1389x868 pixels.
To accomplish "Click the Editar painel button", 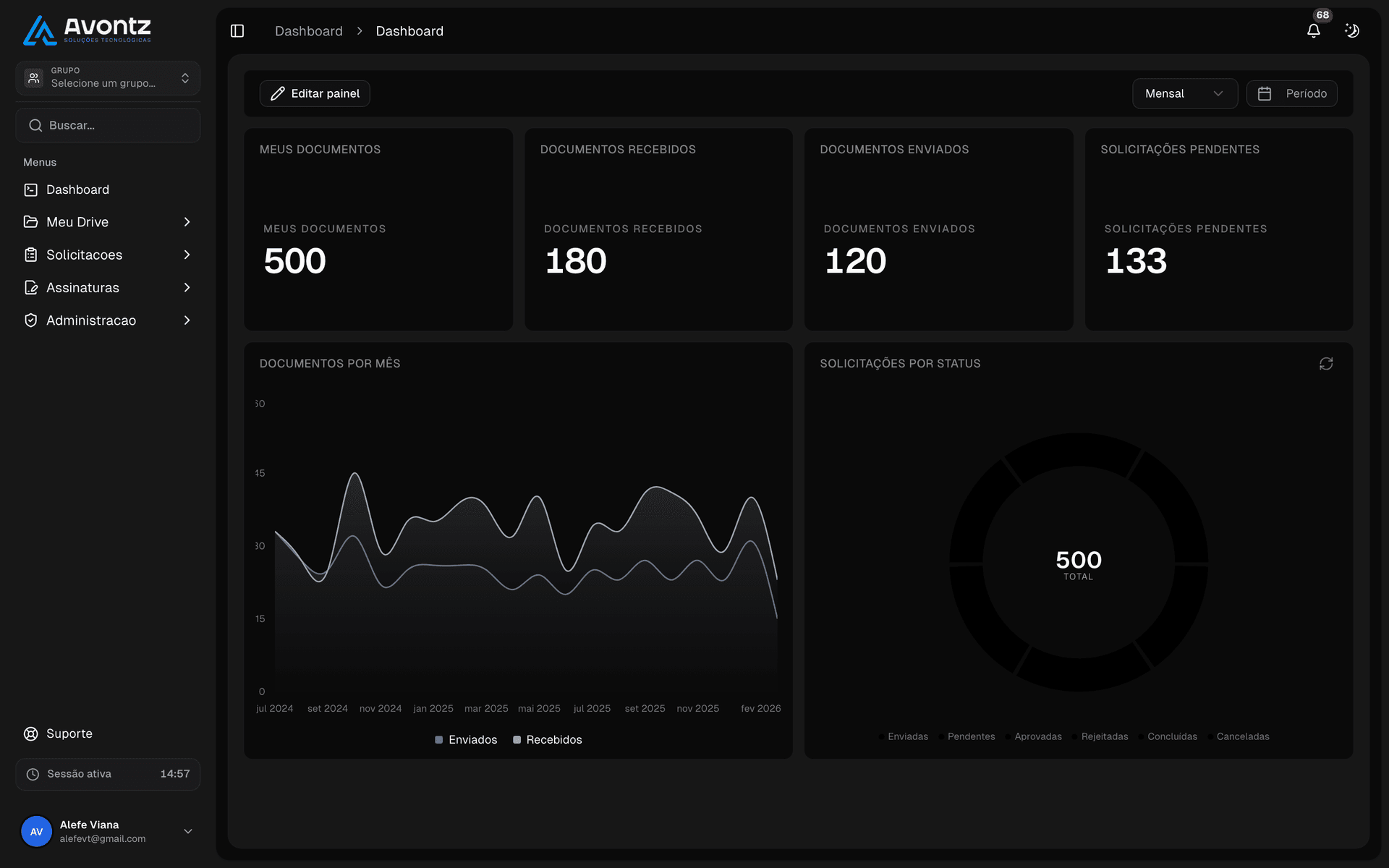I will click(x=314, y=93).
